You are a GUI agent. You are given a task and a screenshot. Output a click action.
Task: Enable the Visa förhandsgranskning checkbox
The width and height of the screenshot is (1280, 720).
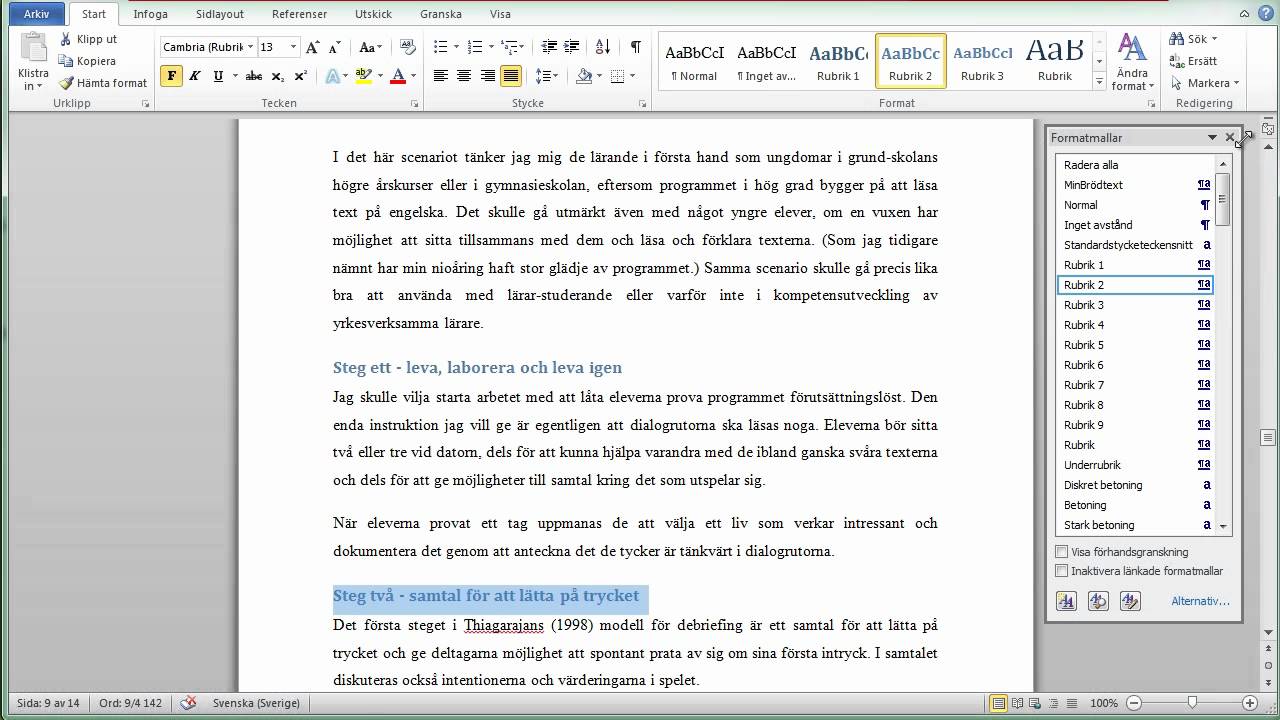pyautogui.click(x=1062, y=551)
